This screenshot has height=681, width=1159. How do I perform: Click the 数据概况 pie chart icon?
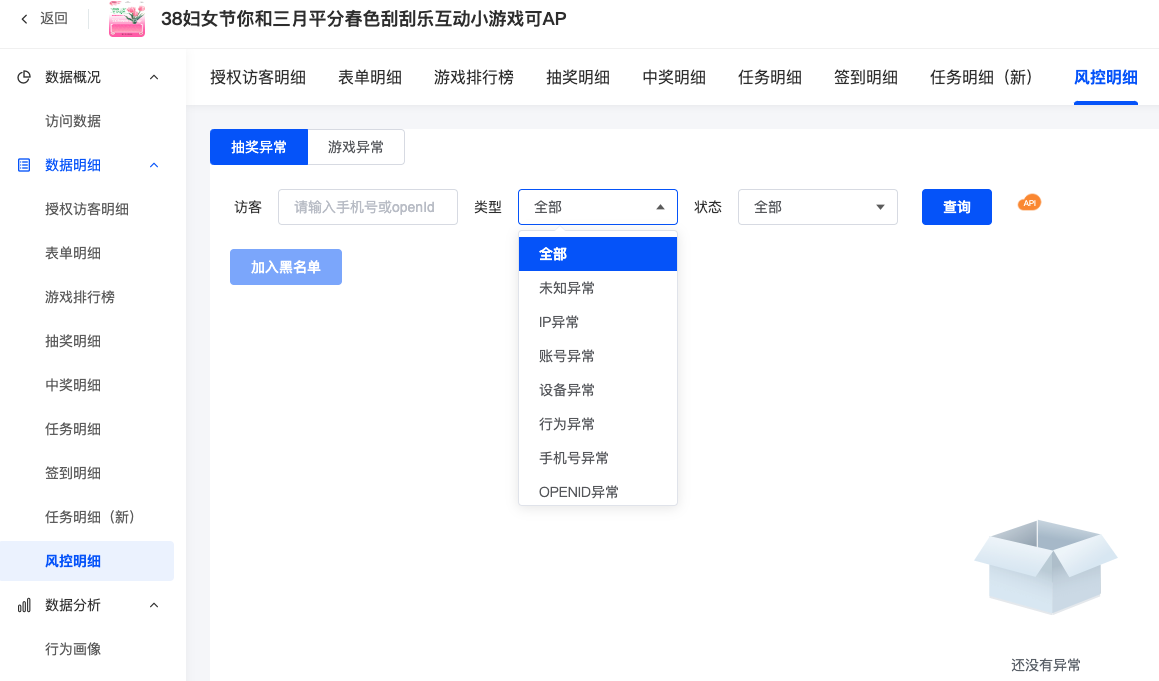[x=24, y=77]
